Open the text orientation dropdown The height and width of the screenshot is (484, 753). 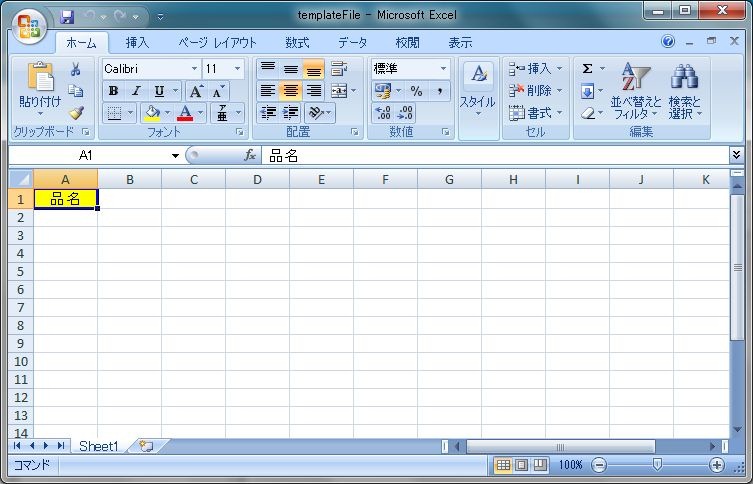coord(328,113)
